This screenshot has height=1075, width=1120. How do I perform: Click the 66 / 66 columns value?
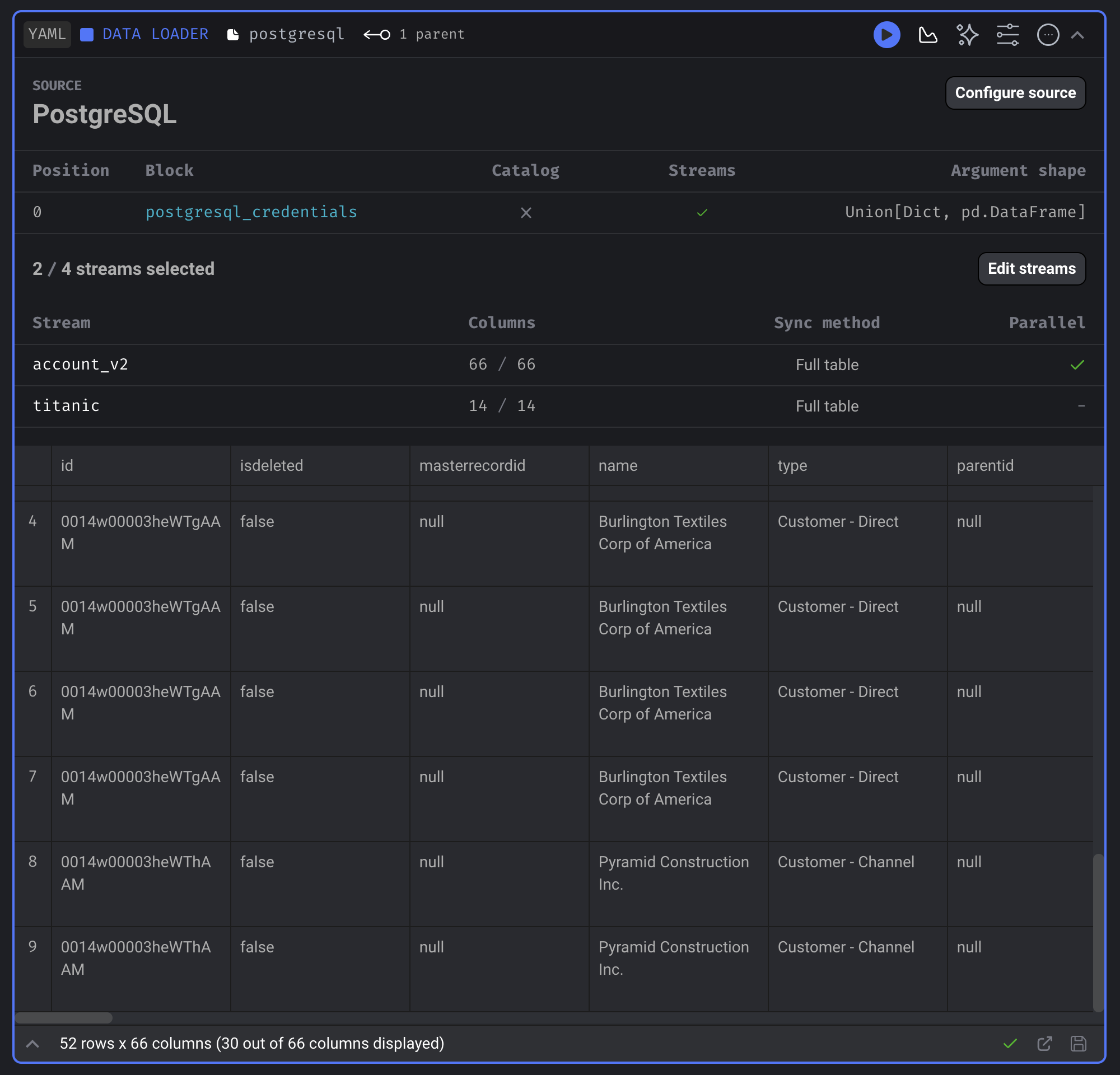click(502, 364)
